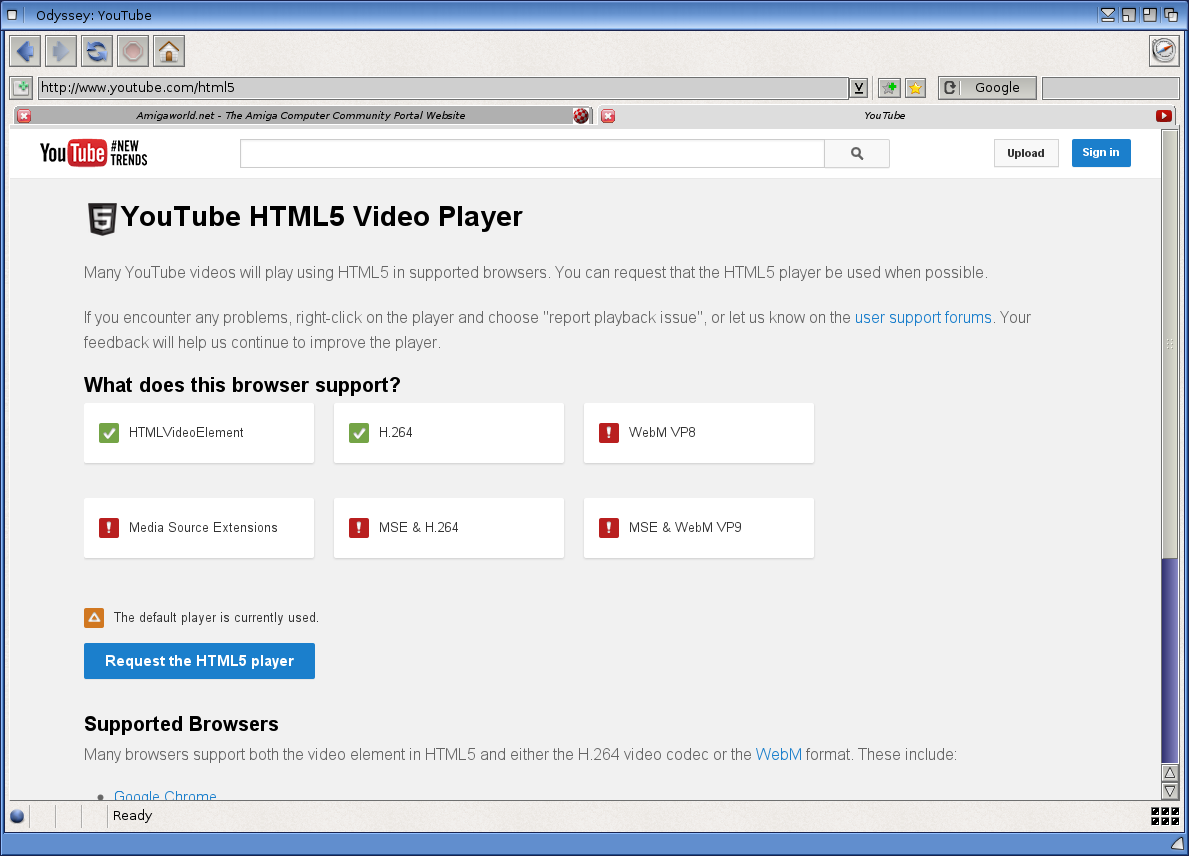The height and width of the screenshot is (856, 1189).
Task: Click the Amigaworld boing ball favicon
Action: tap(581, 116)
